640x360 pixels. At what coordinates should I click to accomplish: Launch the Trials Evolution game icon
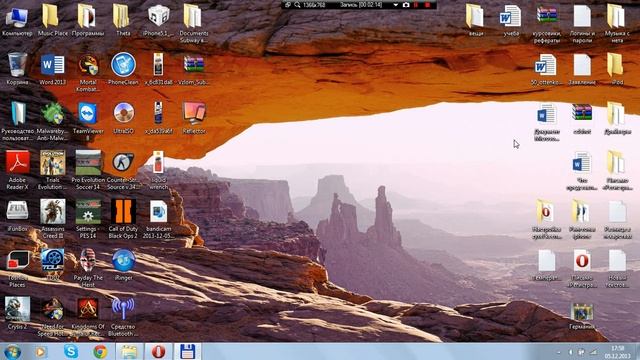pyautogui.click(x=52, y=170)
